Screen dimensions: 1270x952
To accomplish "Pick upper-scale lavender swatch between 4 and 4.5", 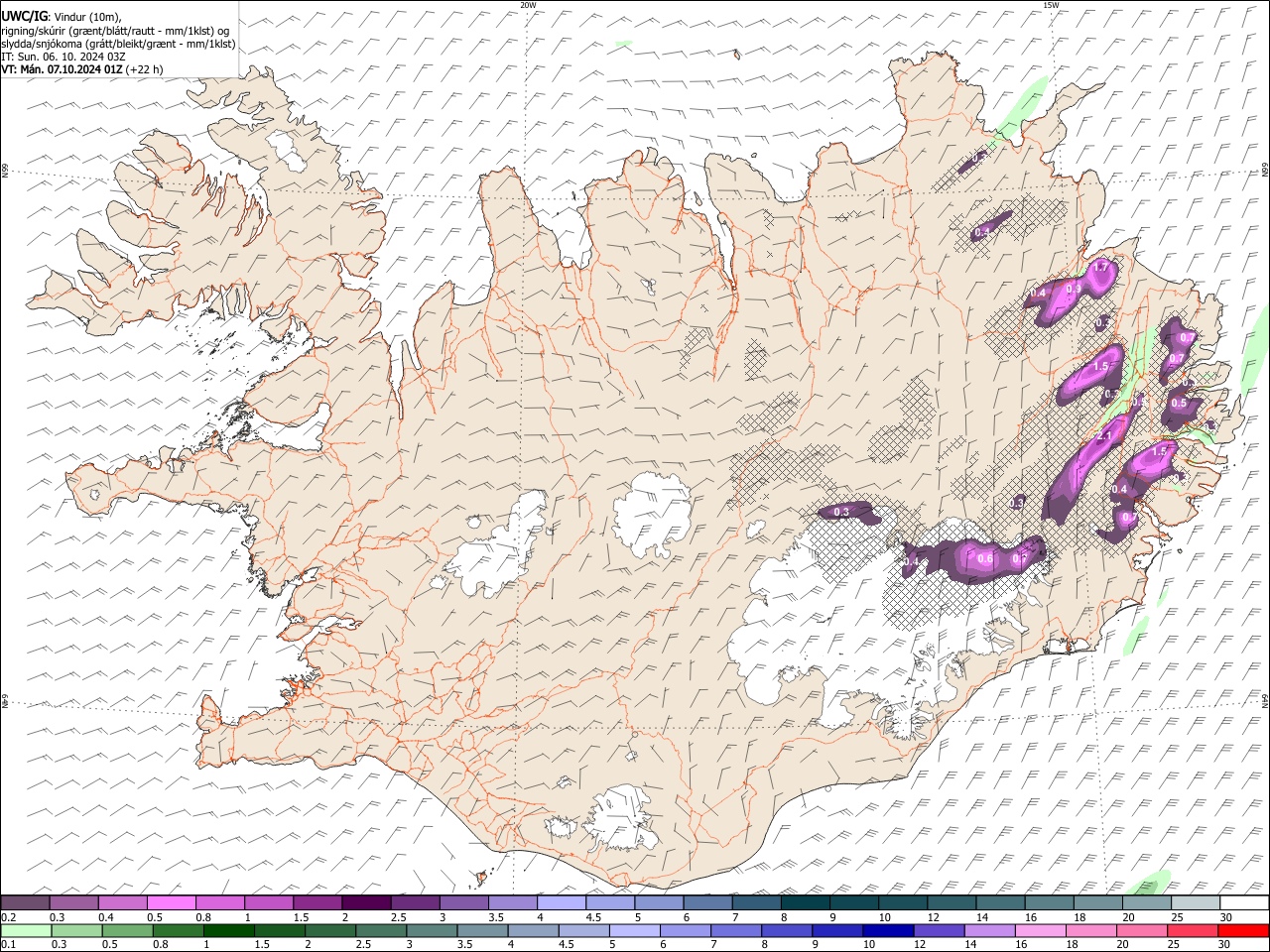I will tap(562, 902).
